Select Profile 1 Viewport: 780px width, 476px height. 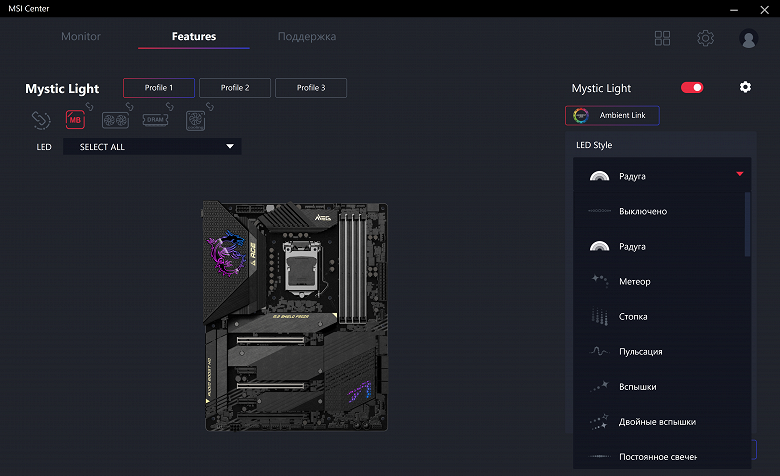click(159, 88)
